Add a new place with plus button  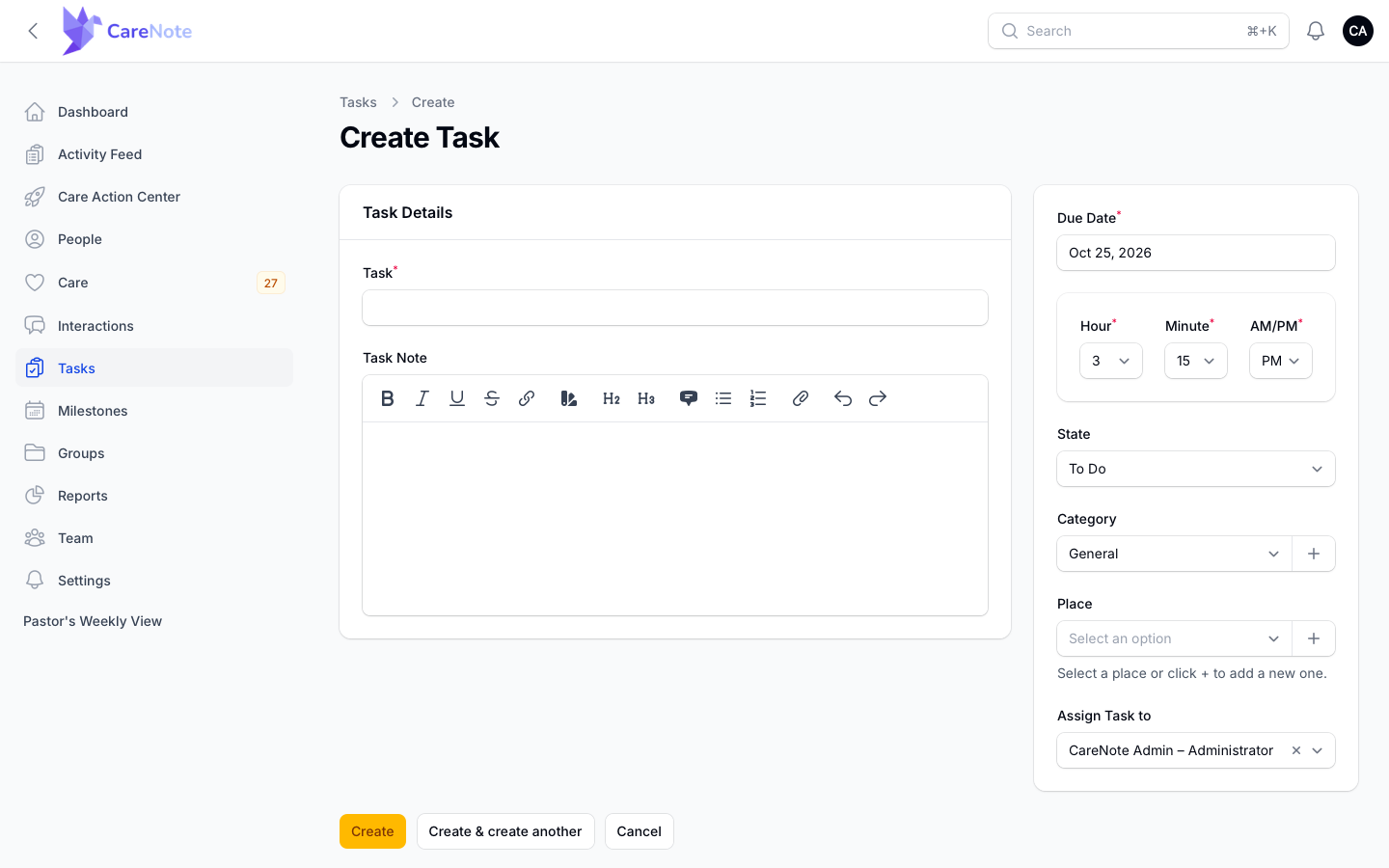click(x=1314, y=638)
